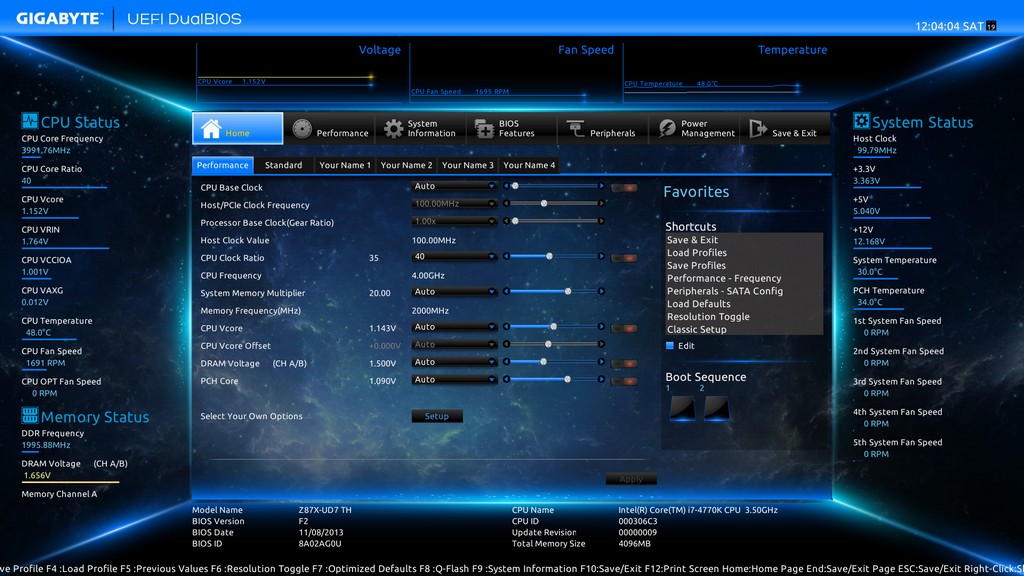Toggle the switch on the CPU Base Clock row

[624, 187]
